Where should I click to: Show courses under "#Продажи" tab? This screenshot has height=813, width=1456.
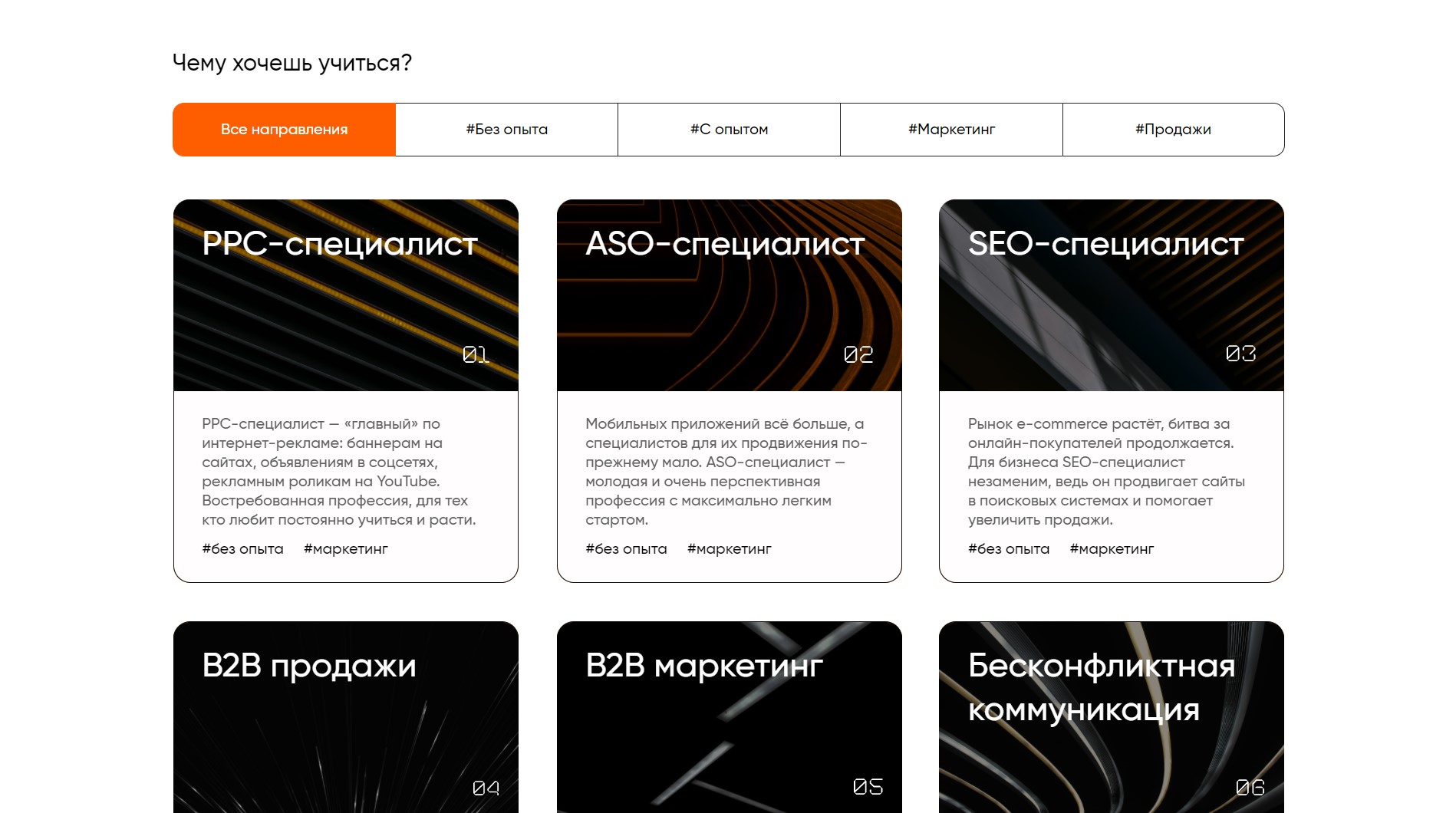click(x=1173, y=130)
